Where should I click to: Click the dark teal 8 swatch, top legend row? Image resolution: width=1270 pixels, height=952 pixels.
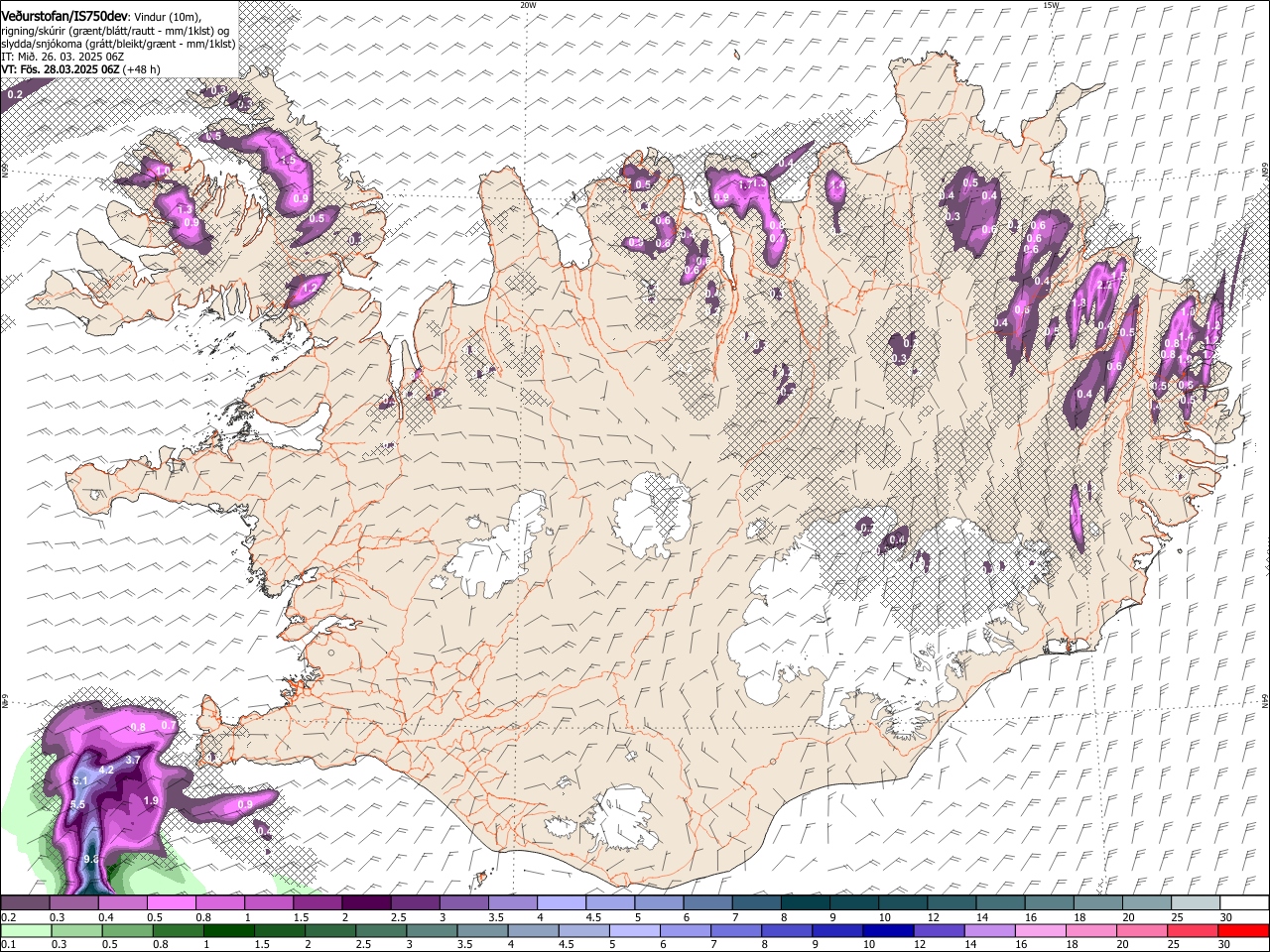806,902
